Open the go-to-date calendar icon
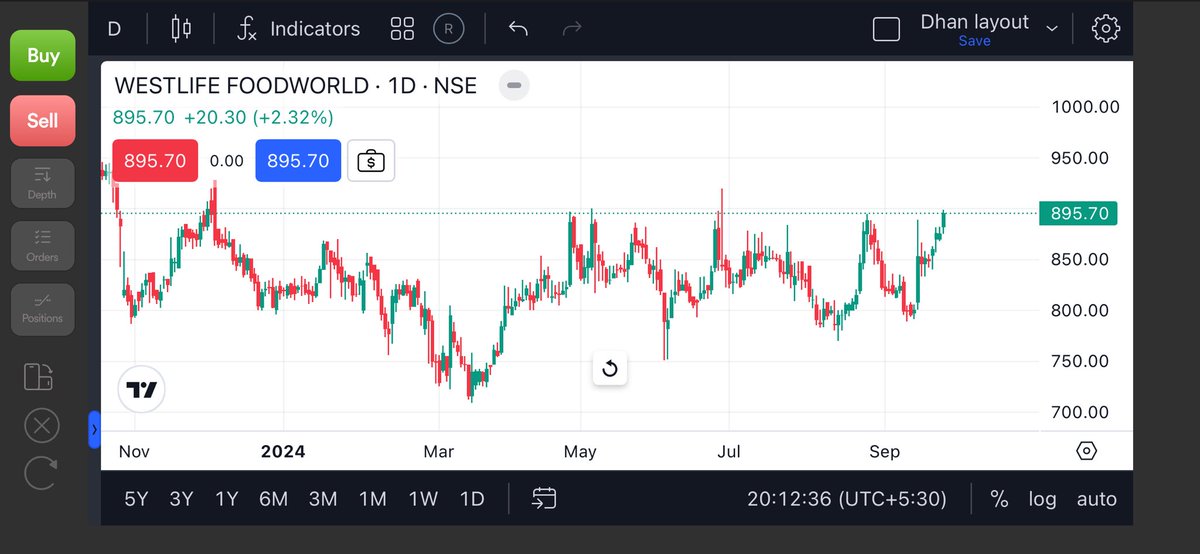1200x554 pixels. [x=544, y=498]
